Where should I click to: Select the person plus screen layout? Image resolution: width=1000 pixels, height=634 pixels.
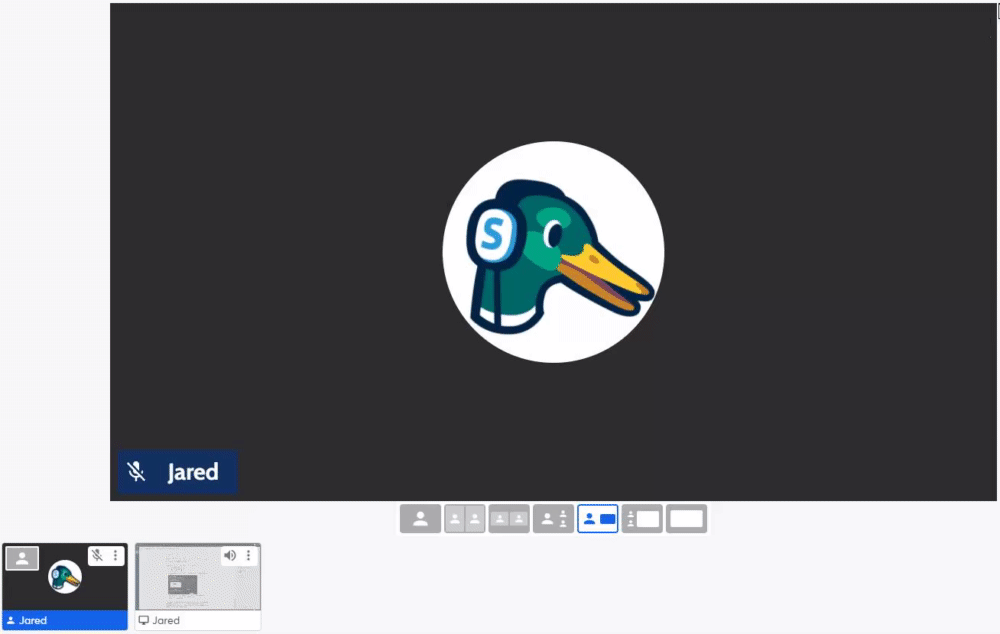598,519
